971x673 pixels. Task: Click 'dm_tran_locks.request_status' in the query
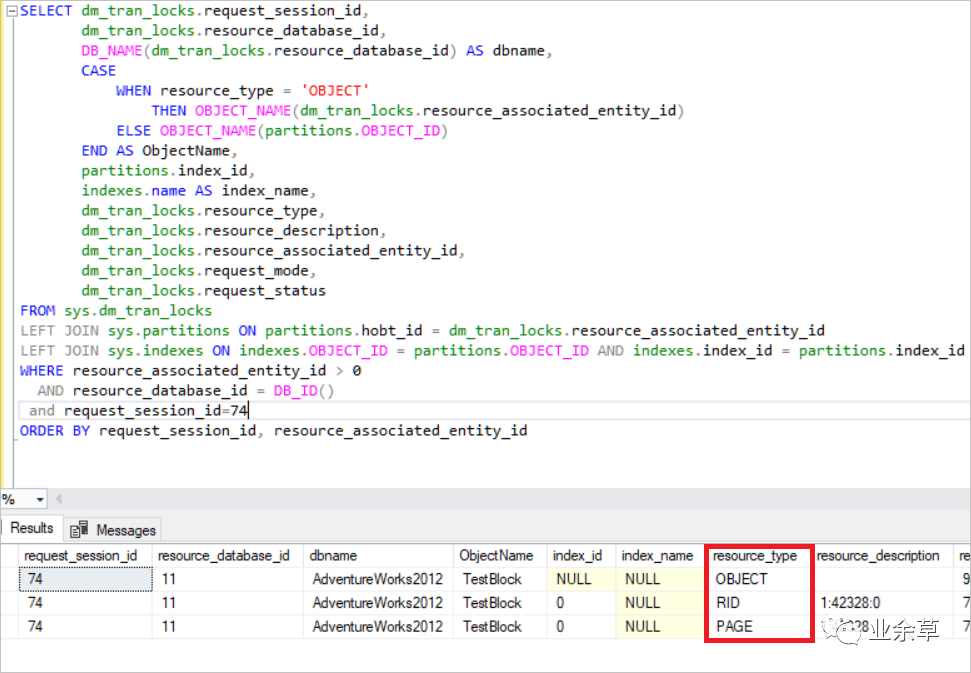203,290
